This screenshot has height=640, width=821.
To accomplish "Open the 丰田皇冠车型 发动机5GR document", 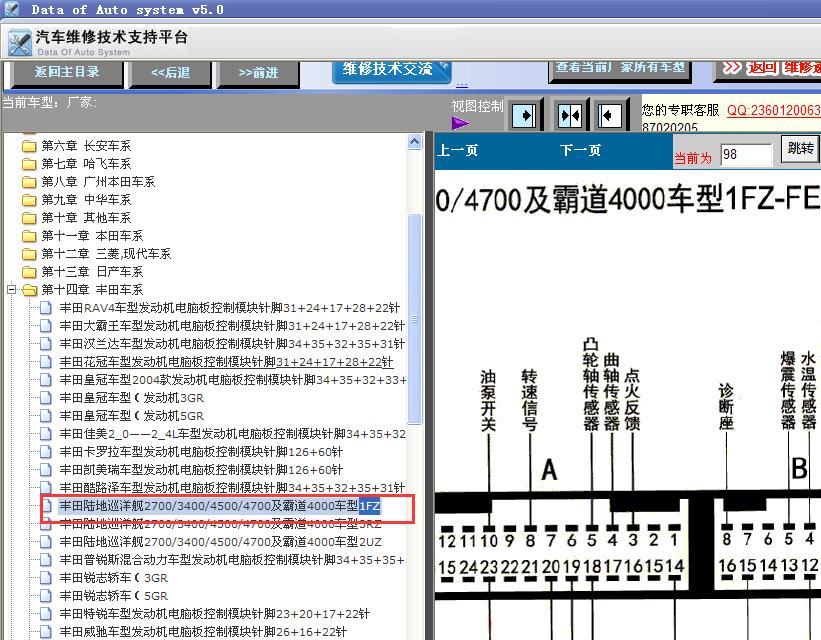I will tap(131, 416).
